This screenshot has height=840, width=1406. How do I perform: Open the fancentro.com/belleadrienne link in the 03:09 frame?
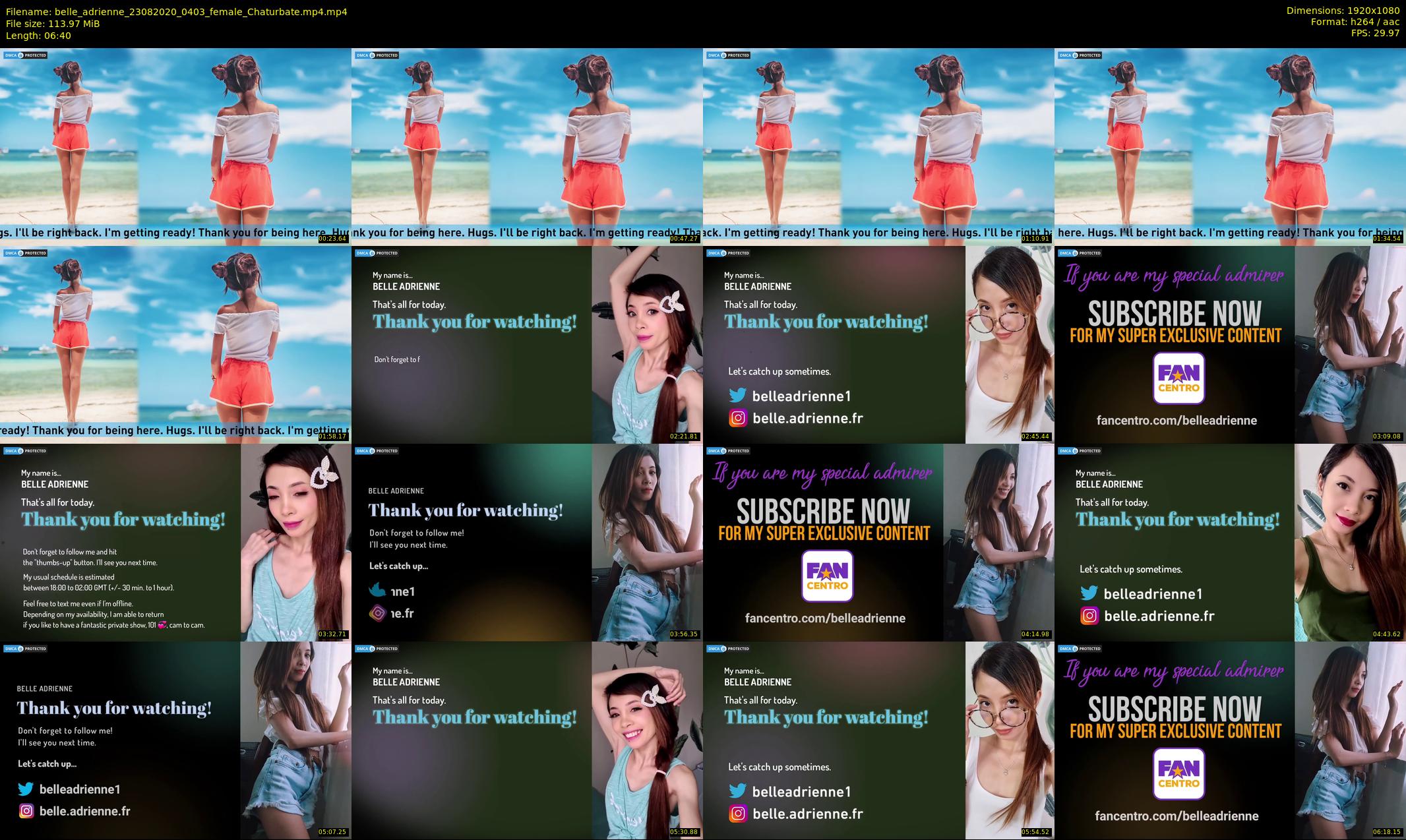[1177, 421]
